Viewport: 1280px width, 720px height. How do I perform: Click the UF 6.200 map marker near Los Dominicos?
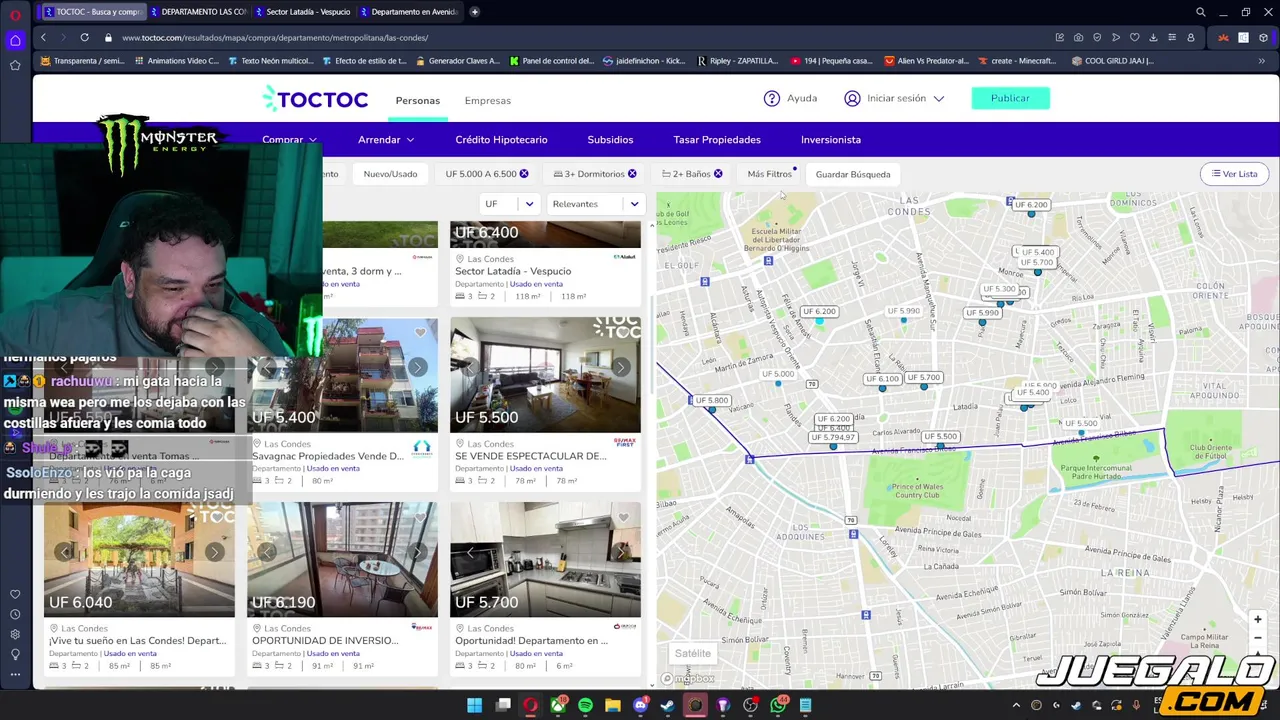pos(1031,205)
